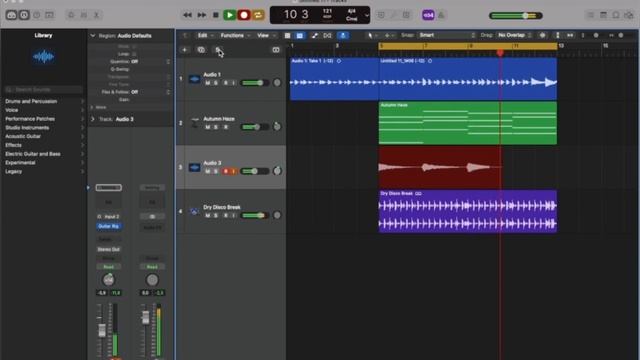Screen dimensions: 640x360
Task: Toggle the purple Count-in button
Action: (428, 15)
